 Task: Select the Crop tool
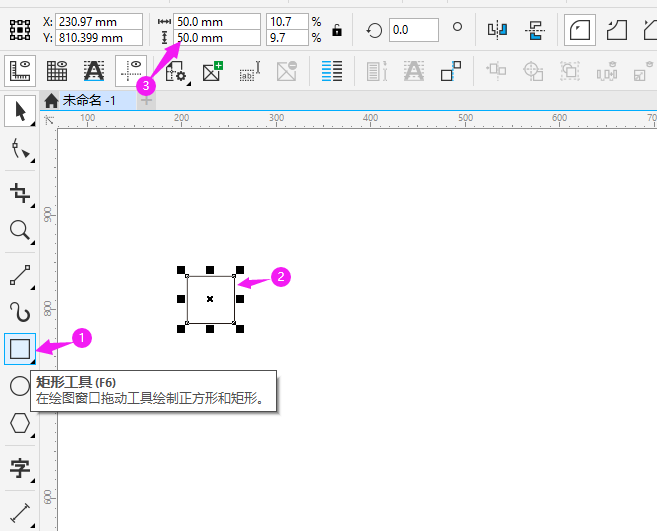(x=20, y=193)
